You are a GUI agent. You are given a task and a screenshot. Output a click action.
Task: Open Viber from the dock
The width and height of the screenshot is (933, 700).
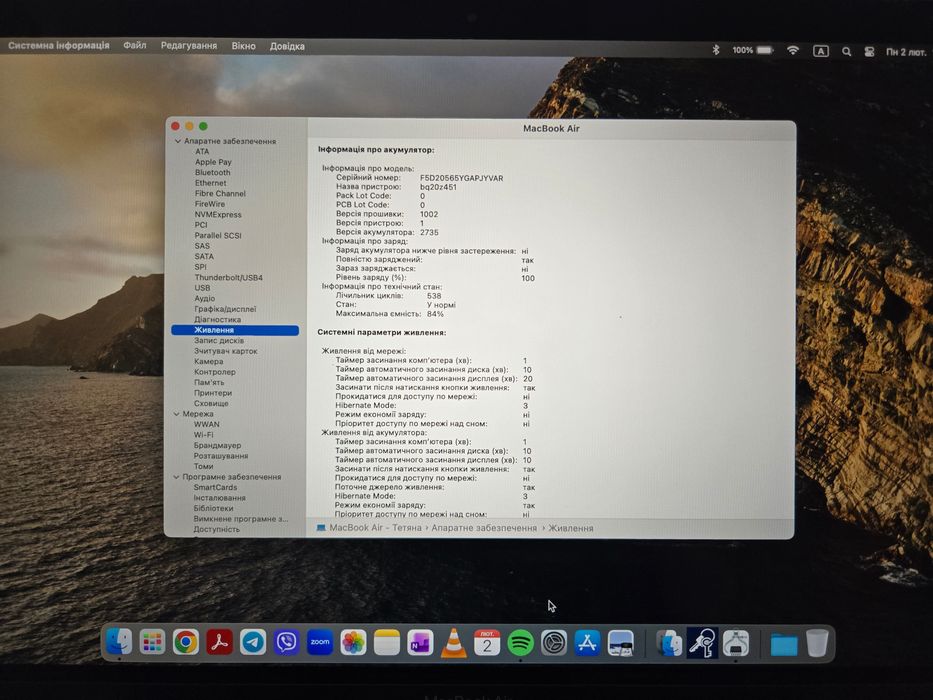coord(286,642)
